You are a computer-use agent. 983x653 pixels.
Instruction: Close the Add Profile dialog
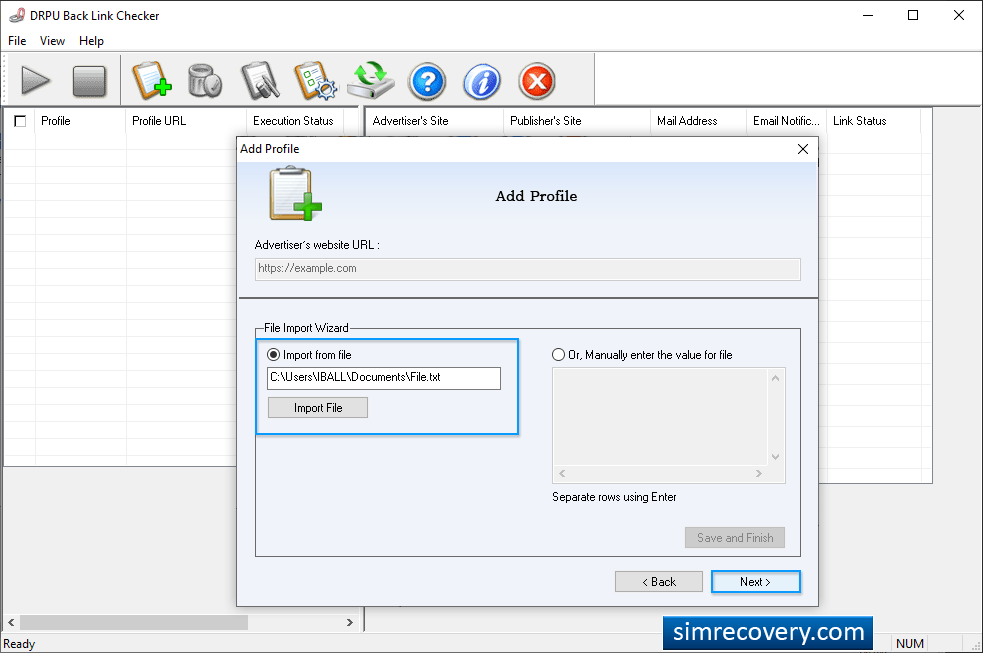point(802,149)
